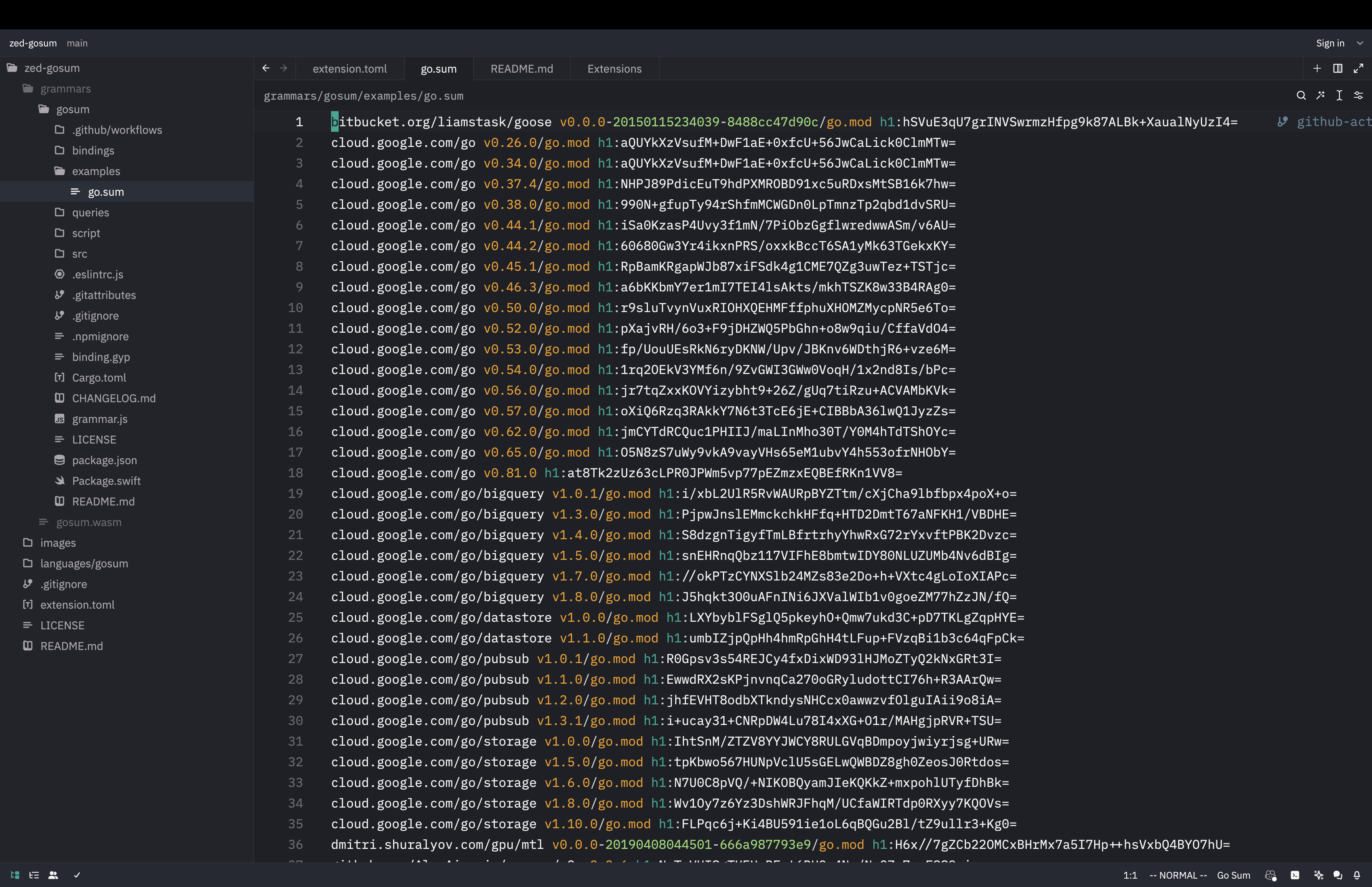
Task: Select the go.sum tab
Action: click(x=439, y=69)
